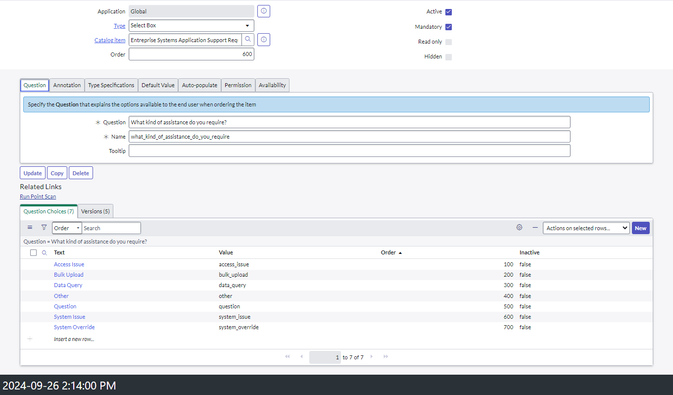Click the Catalog item input field

(185, 40)
